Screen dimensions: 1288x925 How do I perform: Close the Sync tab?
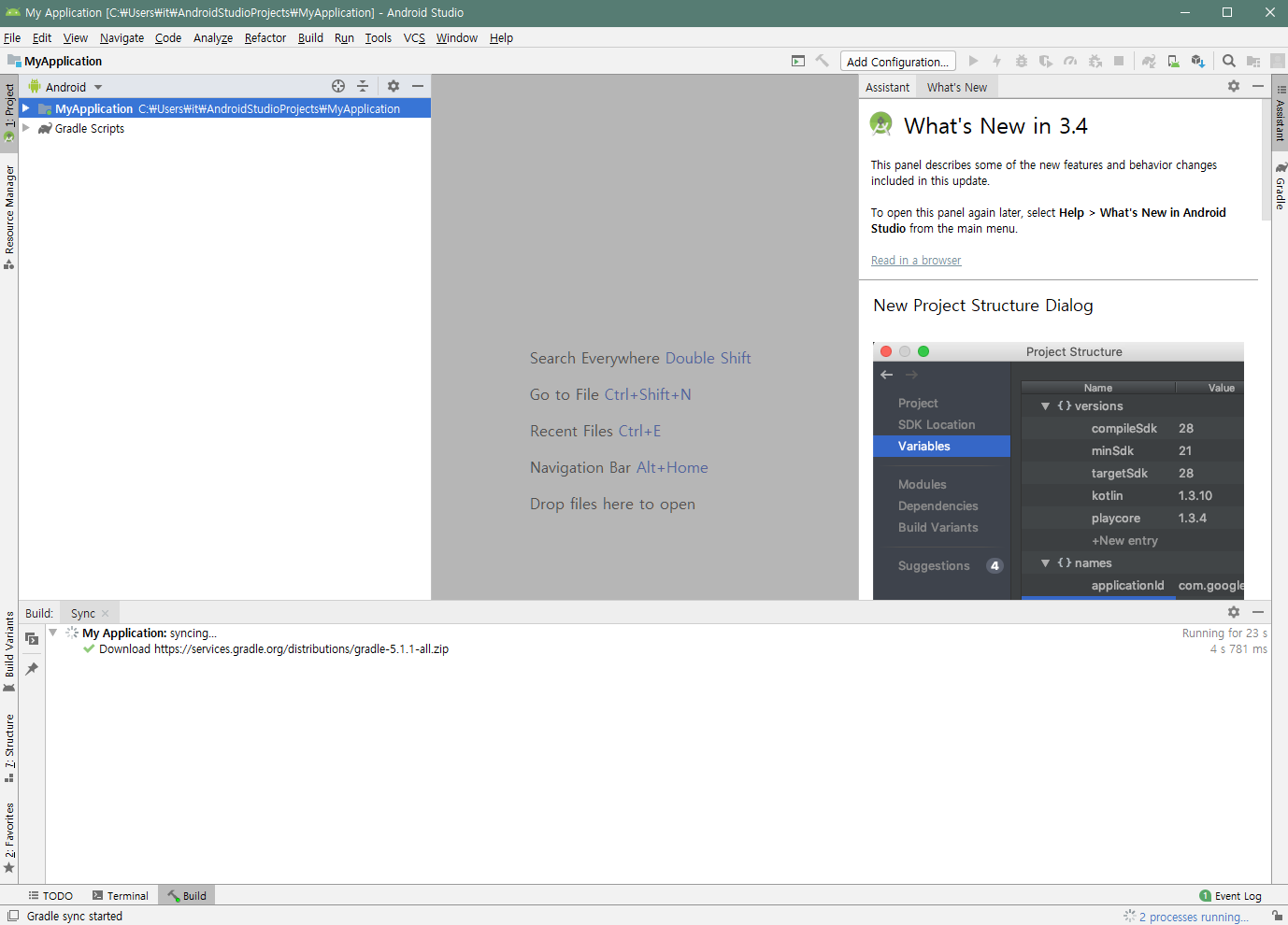pyautogui.click(x=106, y=613)
